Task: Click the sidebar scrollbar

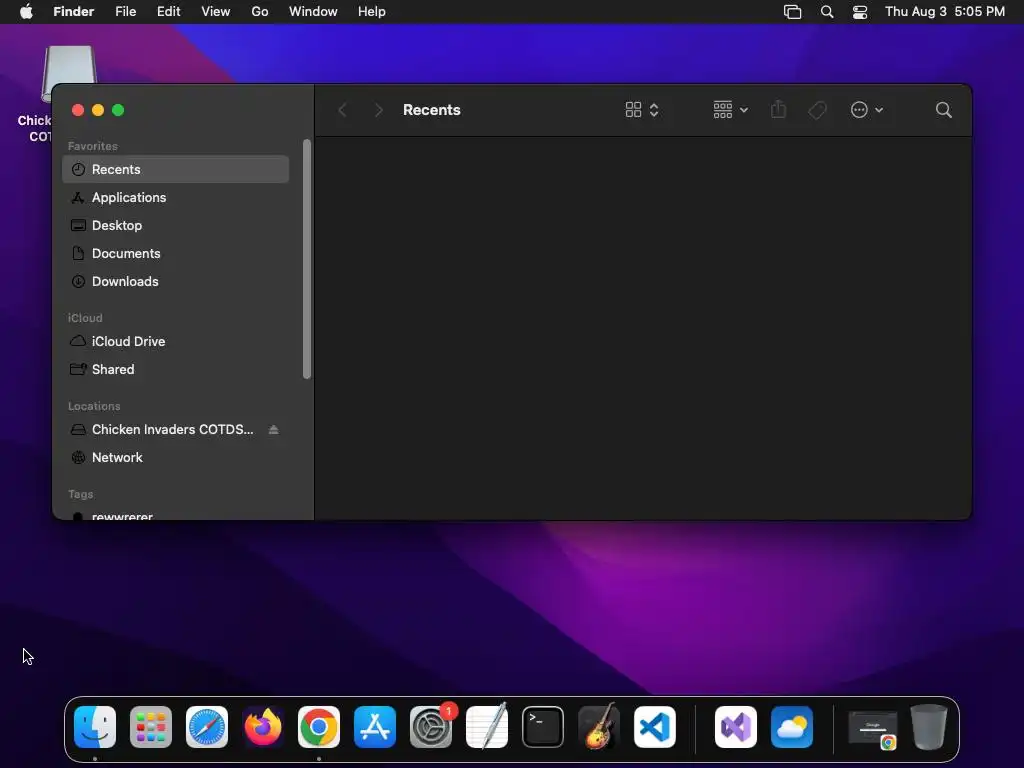Action: [x=307, y=259]
